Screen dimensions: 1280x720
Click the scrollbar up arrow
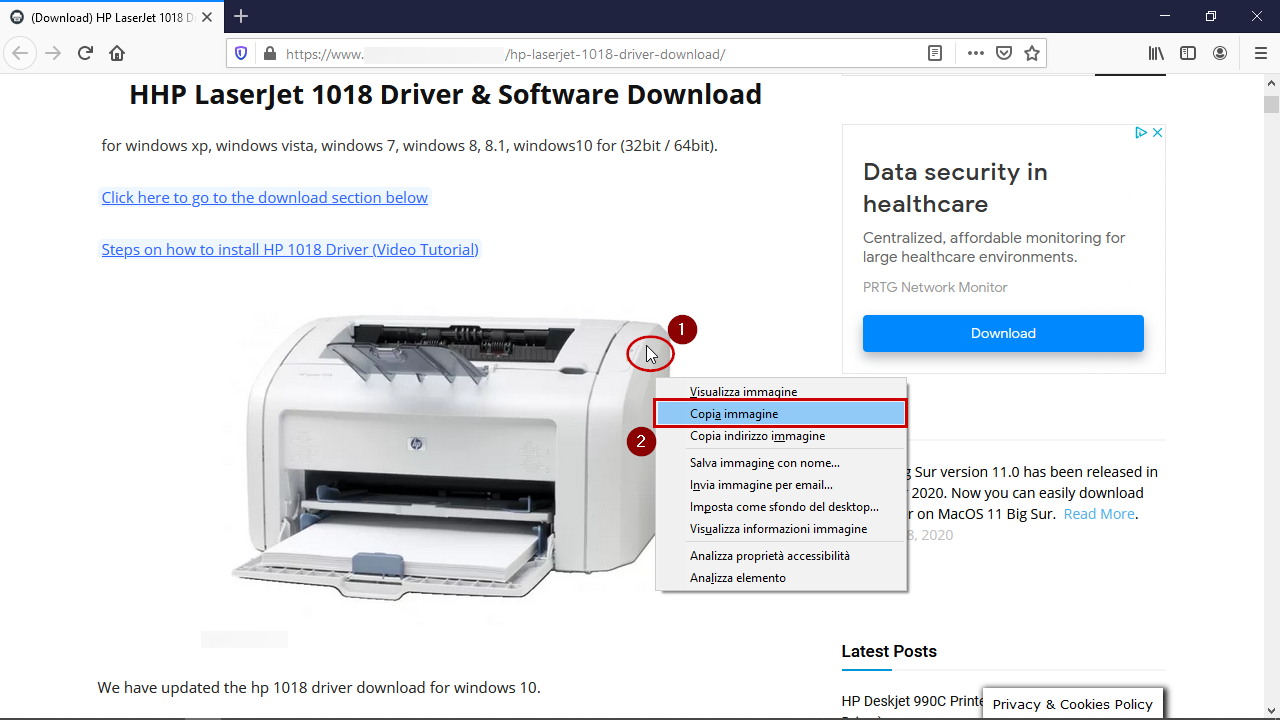point(1271,83)
